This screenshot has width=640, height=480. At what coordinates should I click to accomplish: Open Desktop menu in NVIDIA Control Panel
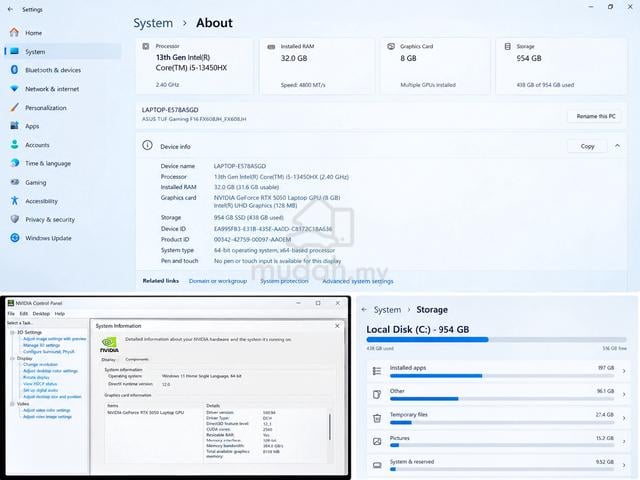[x=41, y=313]
